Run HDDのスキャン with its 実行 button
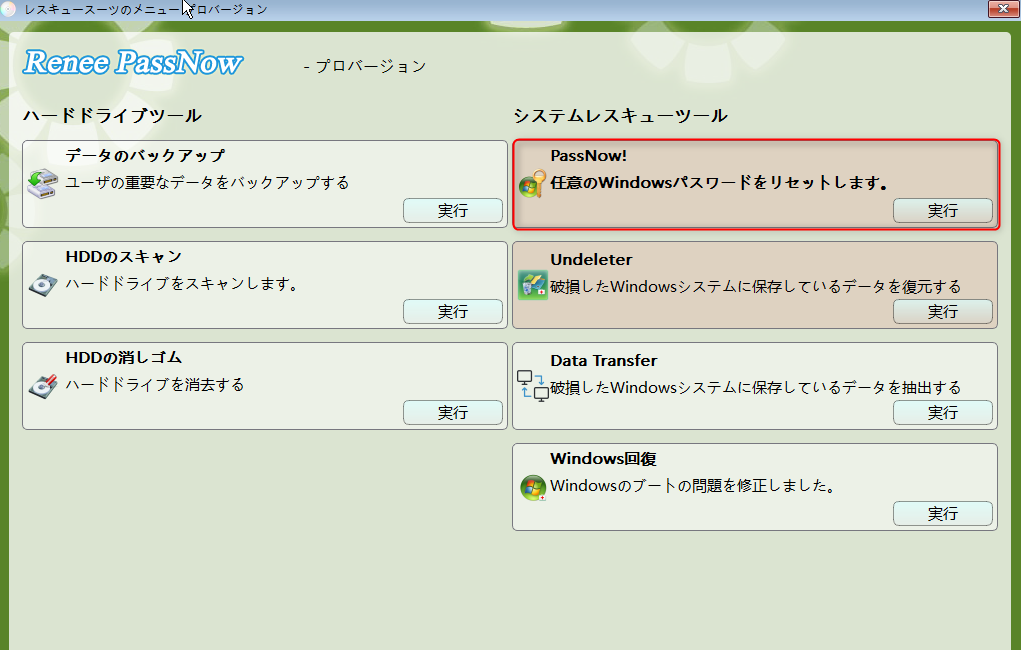 [453, 311]
